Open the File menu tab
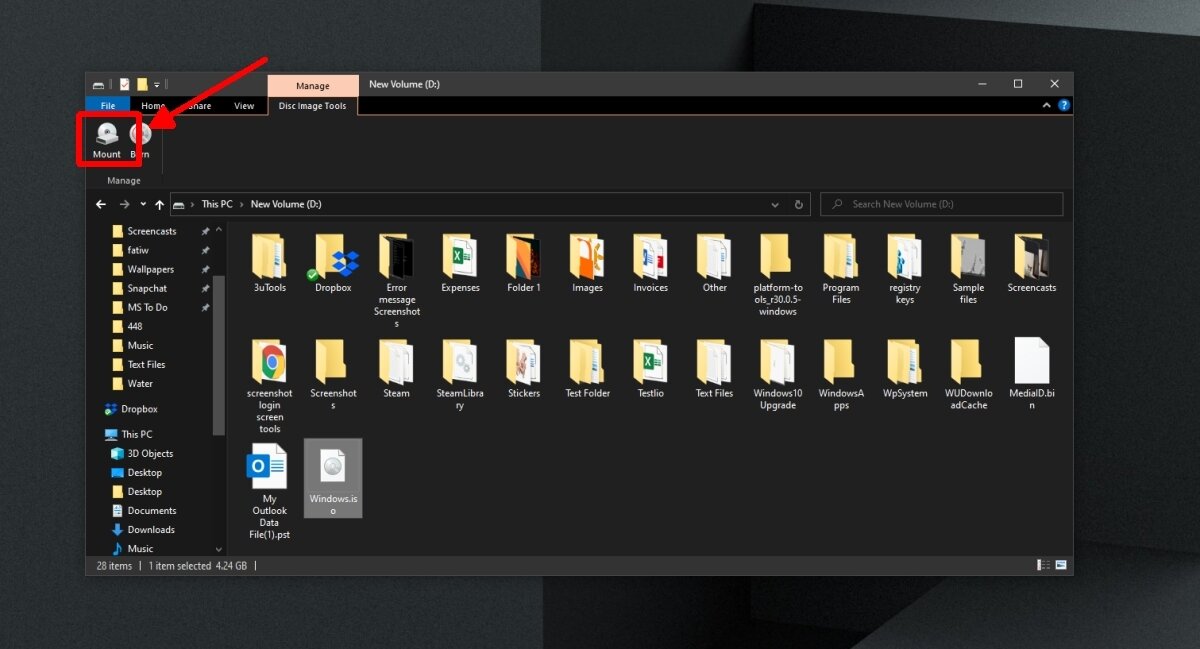Screen dimensions: 1200x649 (x=108, y=106)
